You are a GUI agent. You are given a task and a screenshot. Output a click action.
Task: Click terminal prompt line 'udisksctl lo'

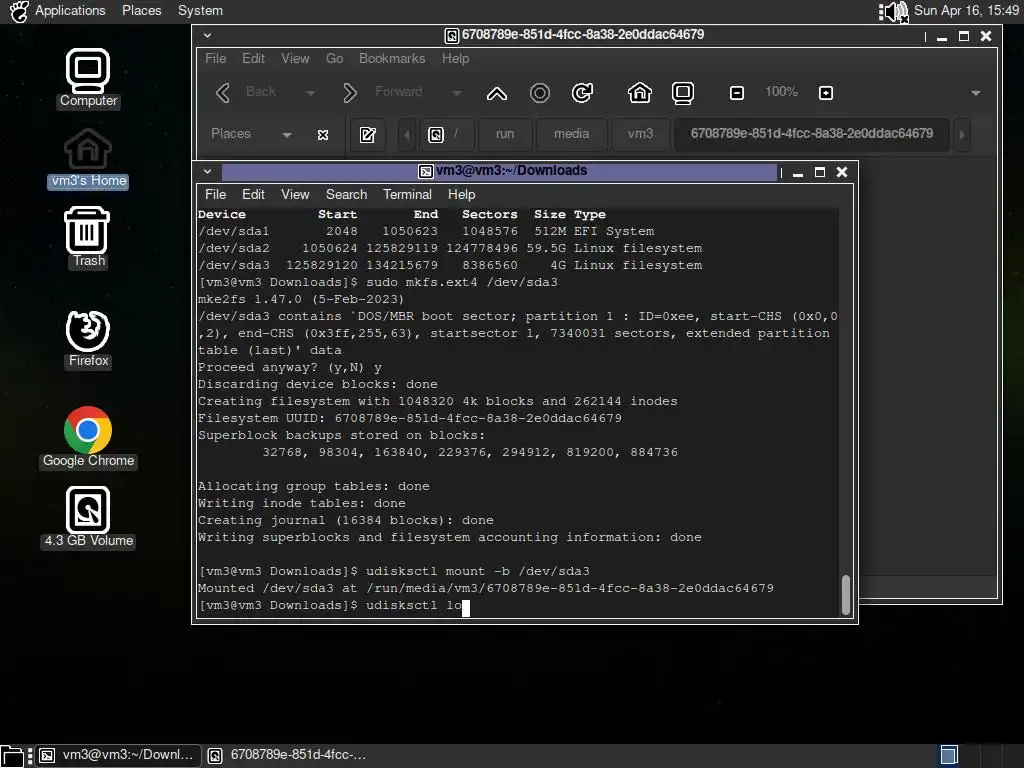(x=334, y=605)
